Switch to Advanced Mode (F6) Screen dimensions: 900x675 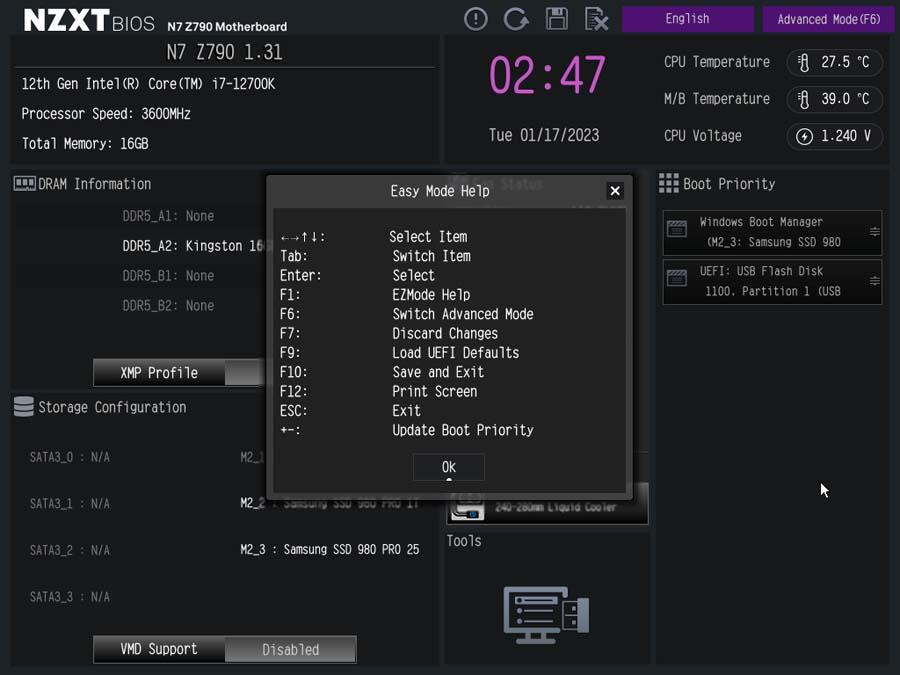tap(828, 19)
